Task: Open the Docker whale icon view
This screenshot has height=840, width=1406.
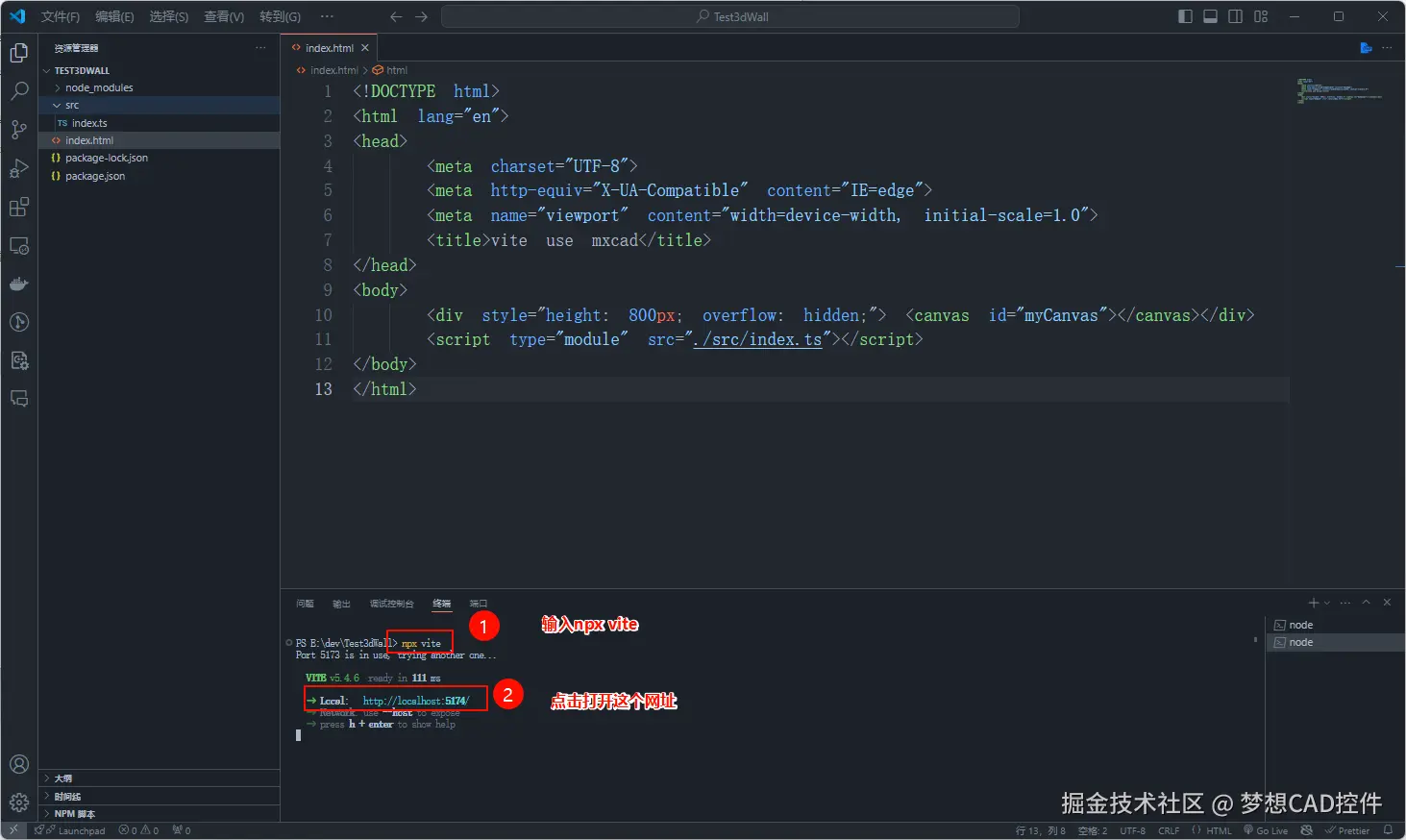Action: (19, 284)
